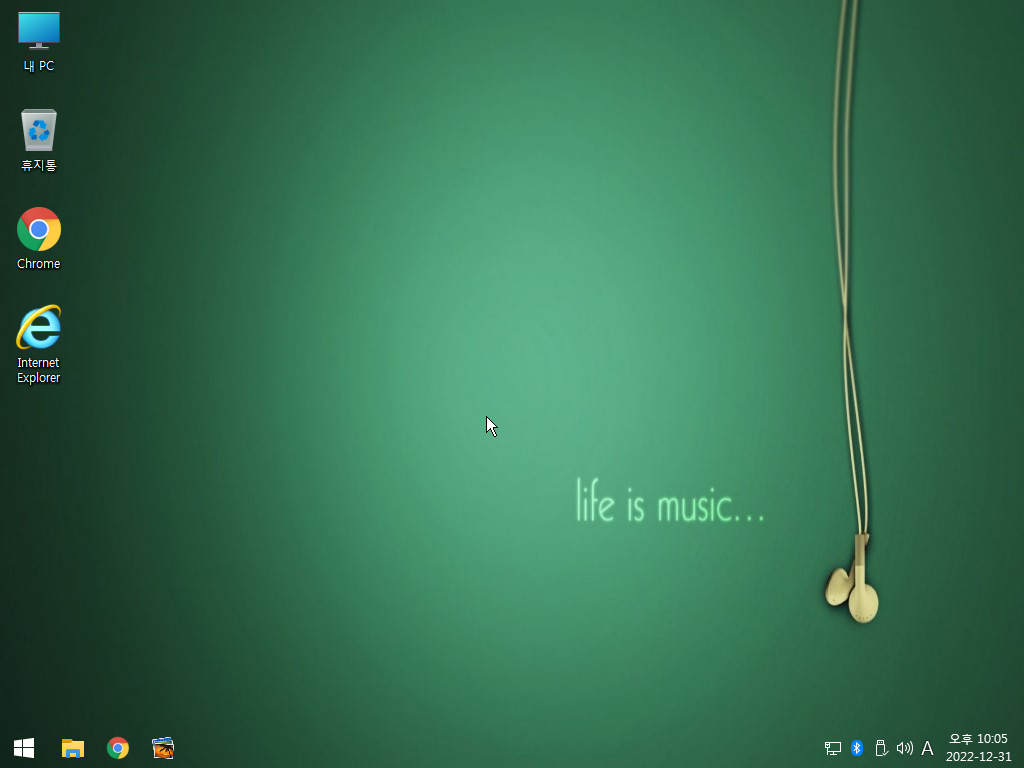1024x768 pixels.
Task: Click the 휴지통 label text
Action: [x=39, y=165]
